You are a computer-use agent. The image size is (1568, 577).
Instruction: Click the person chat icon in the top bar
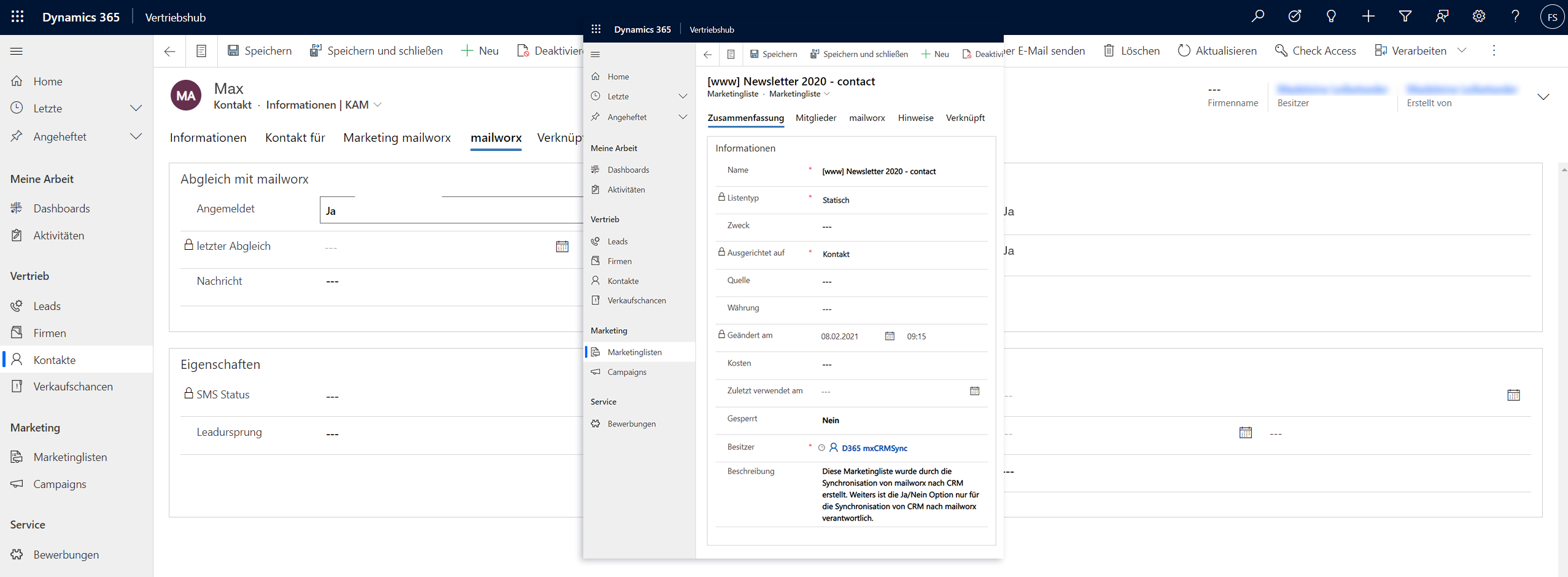tap(1442, 17)
